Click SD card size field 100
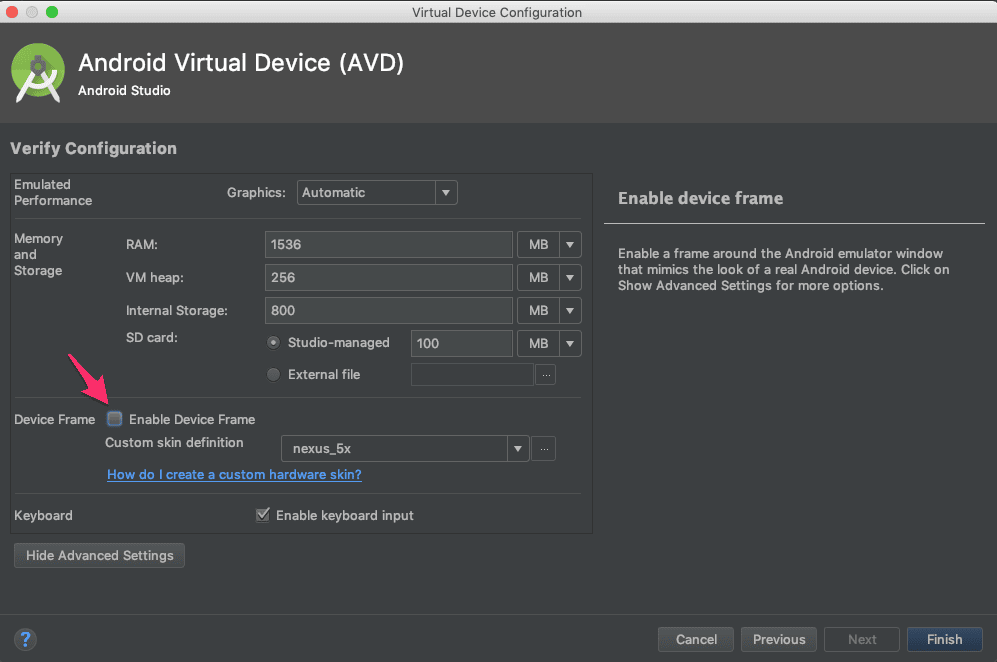Screen dimensions: 997x662 coord(462,343)
